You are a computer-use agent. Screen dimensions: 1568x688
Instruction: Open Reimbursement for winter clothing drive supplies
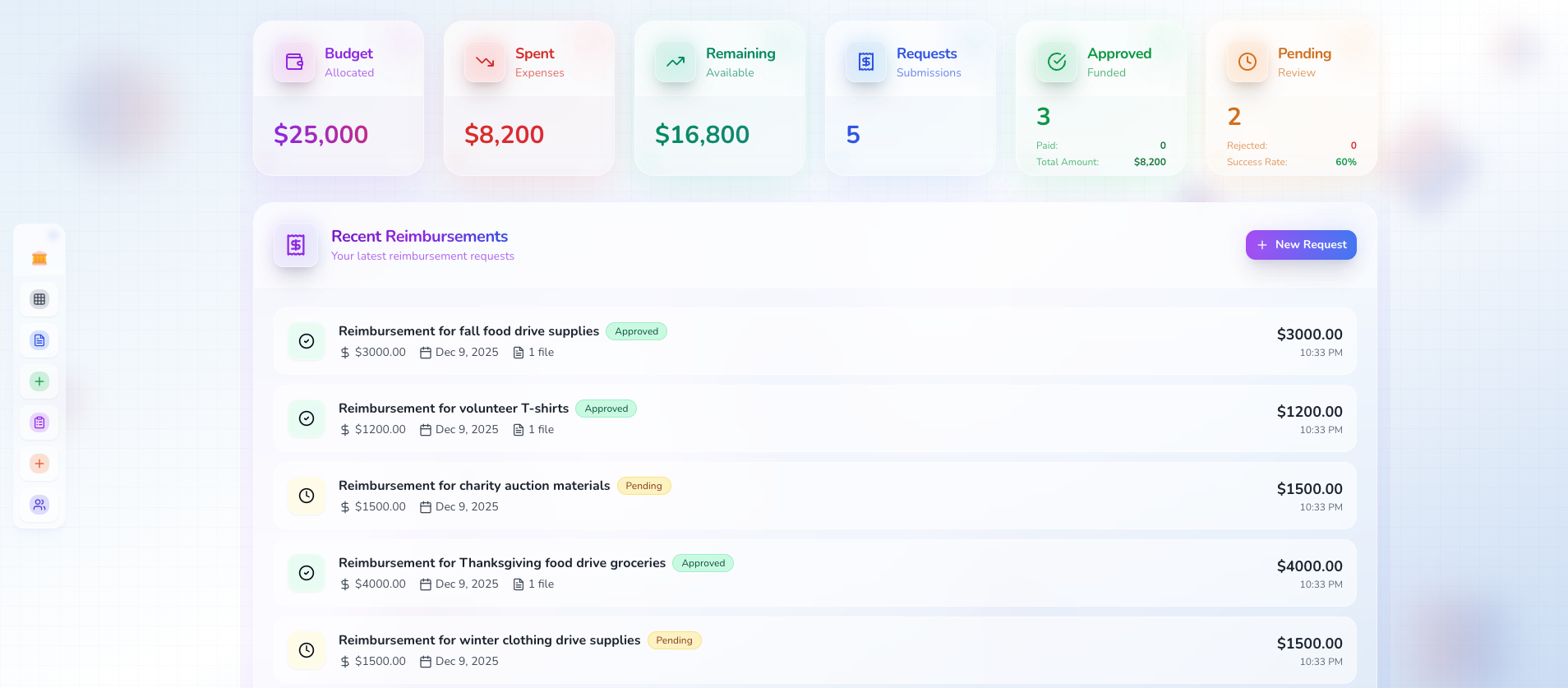[489, 640]
